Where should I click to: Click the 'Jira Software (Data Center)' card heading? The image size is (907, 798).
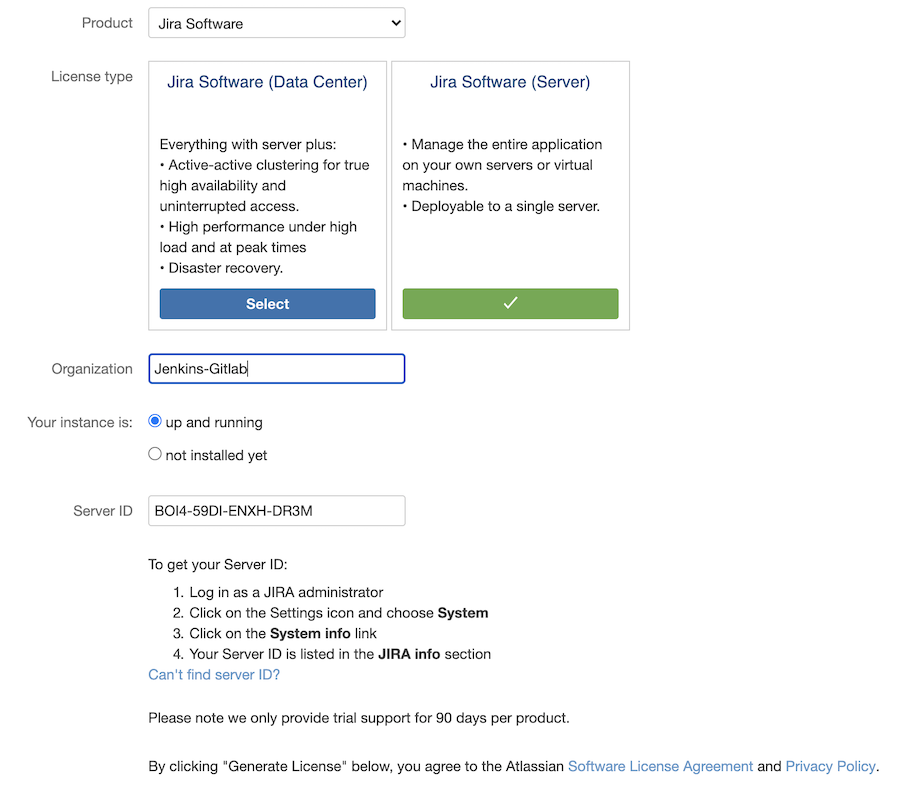[267, 82]
